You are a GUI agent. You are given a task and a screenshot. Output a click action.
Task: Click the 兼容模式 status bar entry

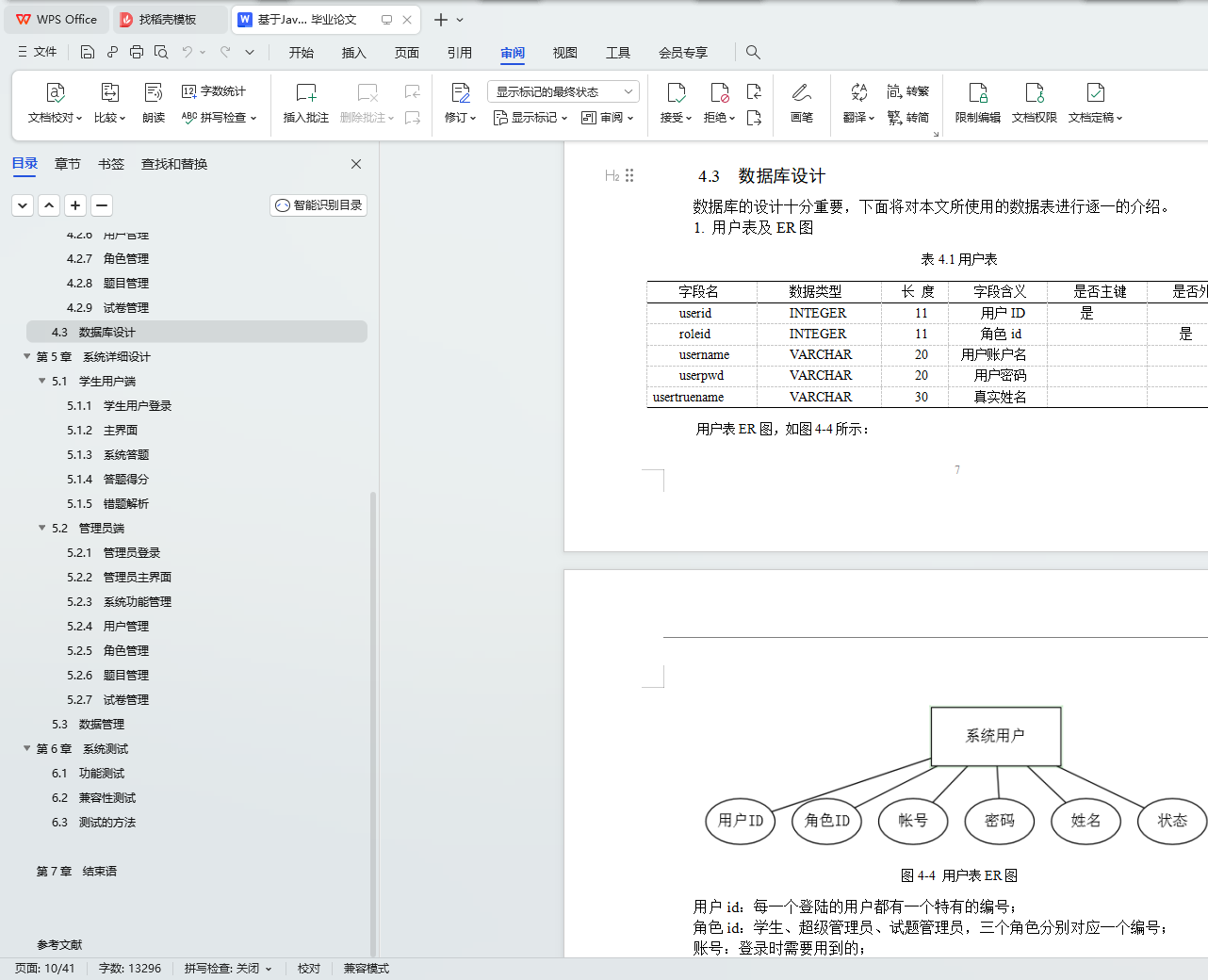click(367, 969)
